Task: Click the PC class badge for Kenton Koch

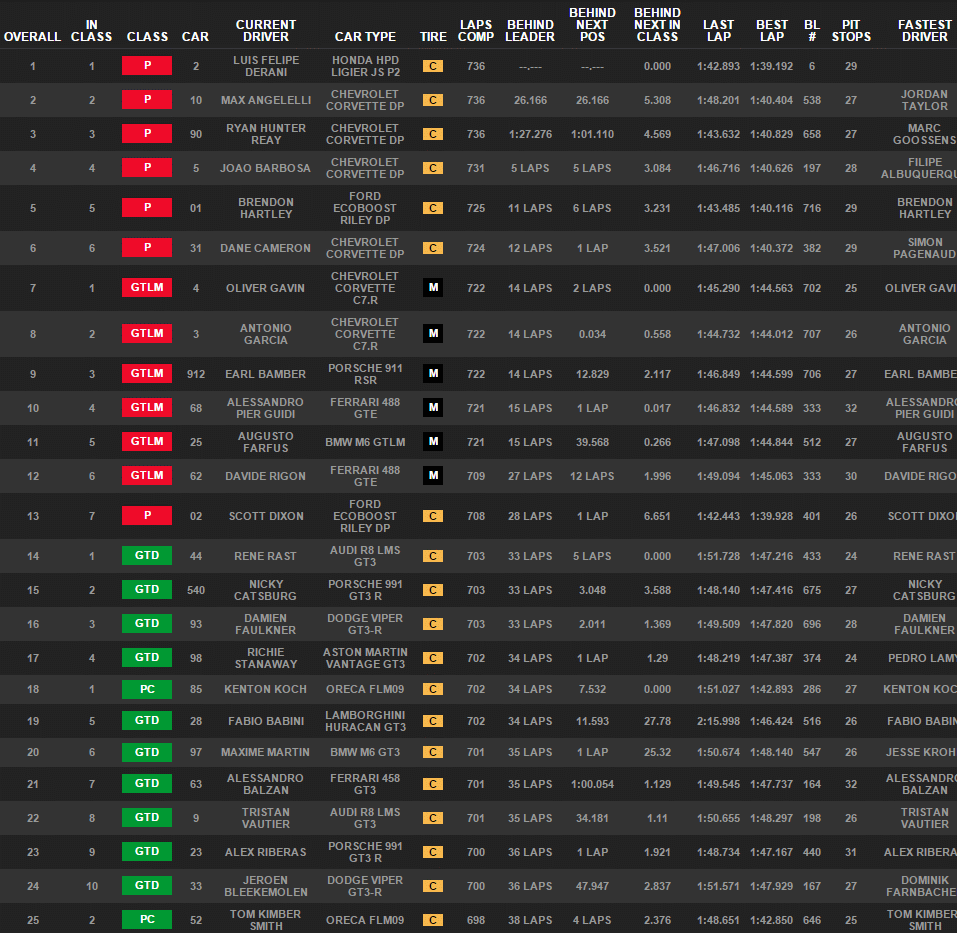Action: click(147, 689)
